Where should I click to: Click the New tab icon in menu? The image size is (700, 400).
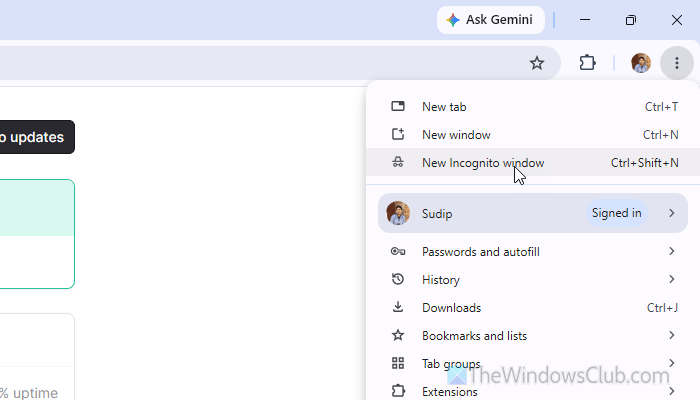coord(398,106)
